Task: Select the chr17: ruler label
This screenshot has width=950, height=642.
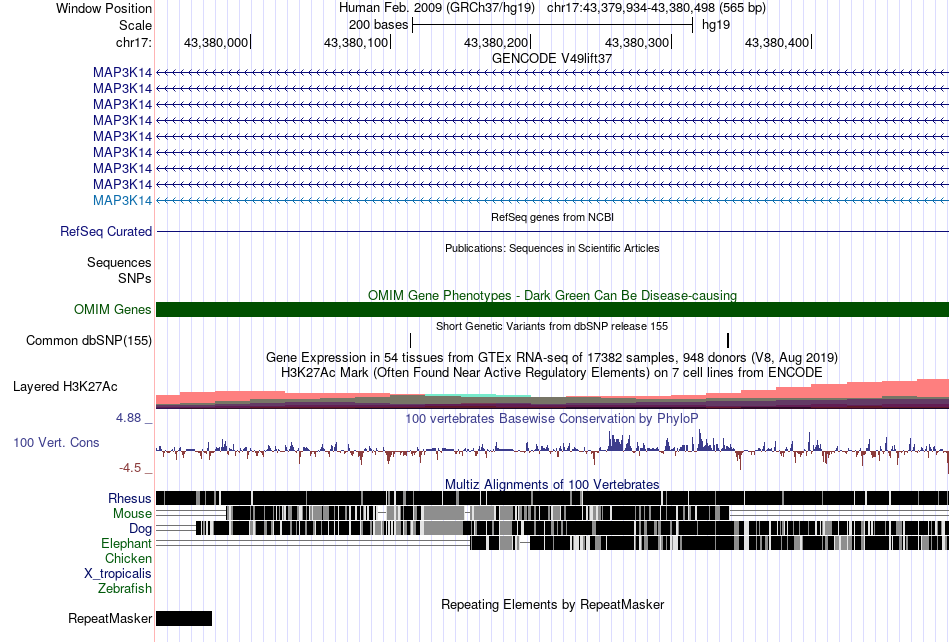Action: pos(133,42)
